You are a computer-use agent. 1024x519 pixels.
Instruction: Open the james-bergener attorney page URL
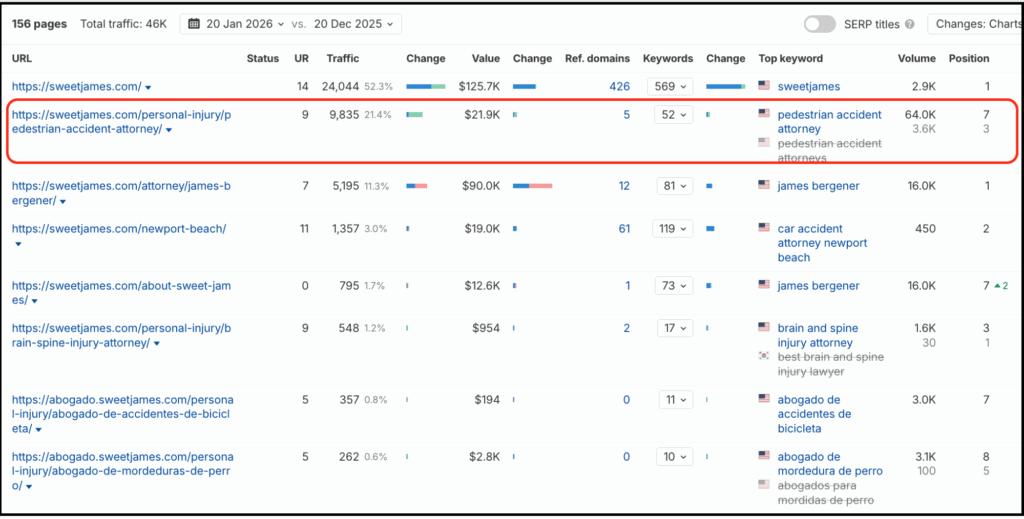(121, 193)
